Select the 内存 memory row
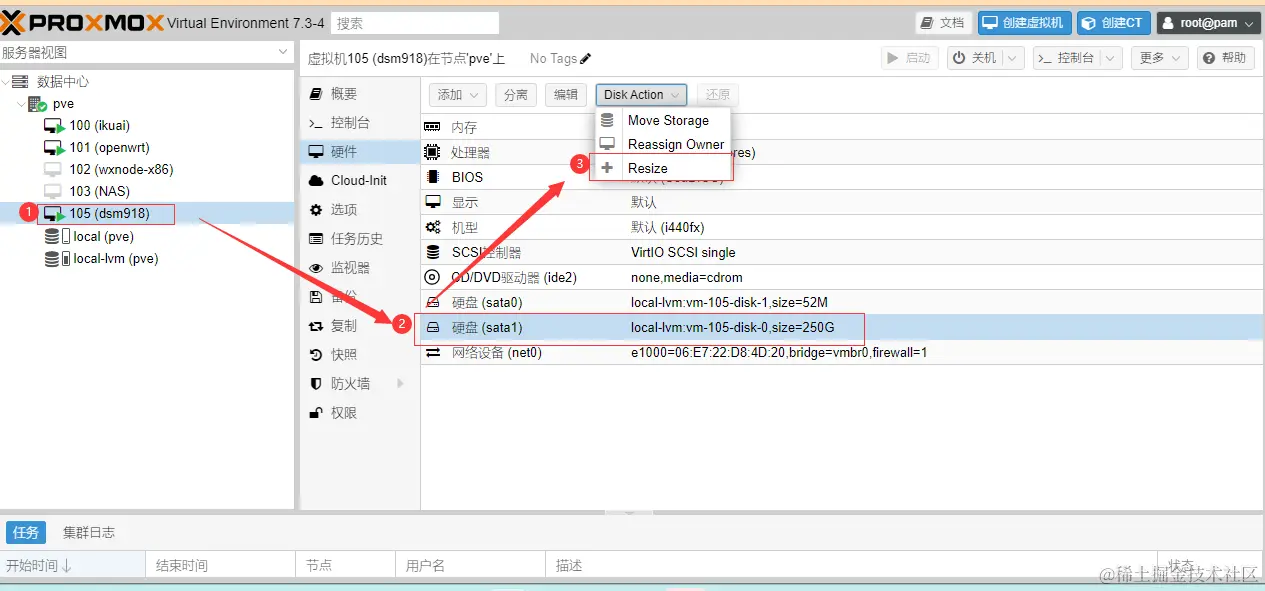The width and height of the screenshot is (1265, 591). click(842, 127)
